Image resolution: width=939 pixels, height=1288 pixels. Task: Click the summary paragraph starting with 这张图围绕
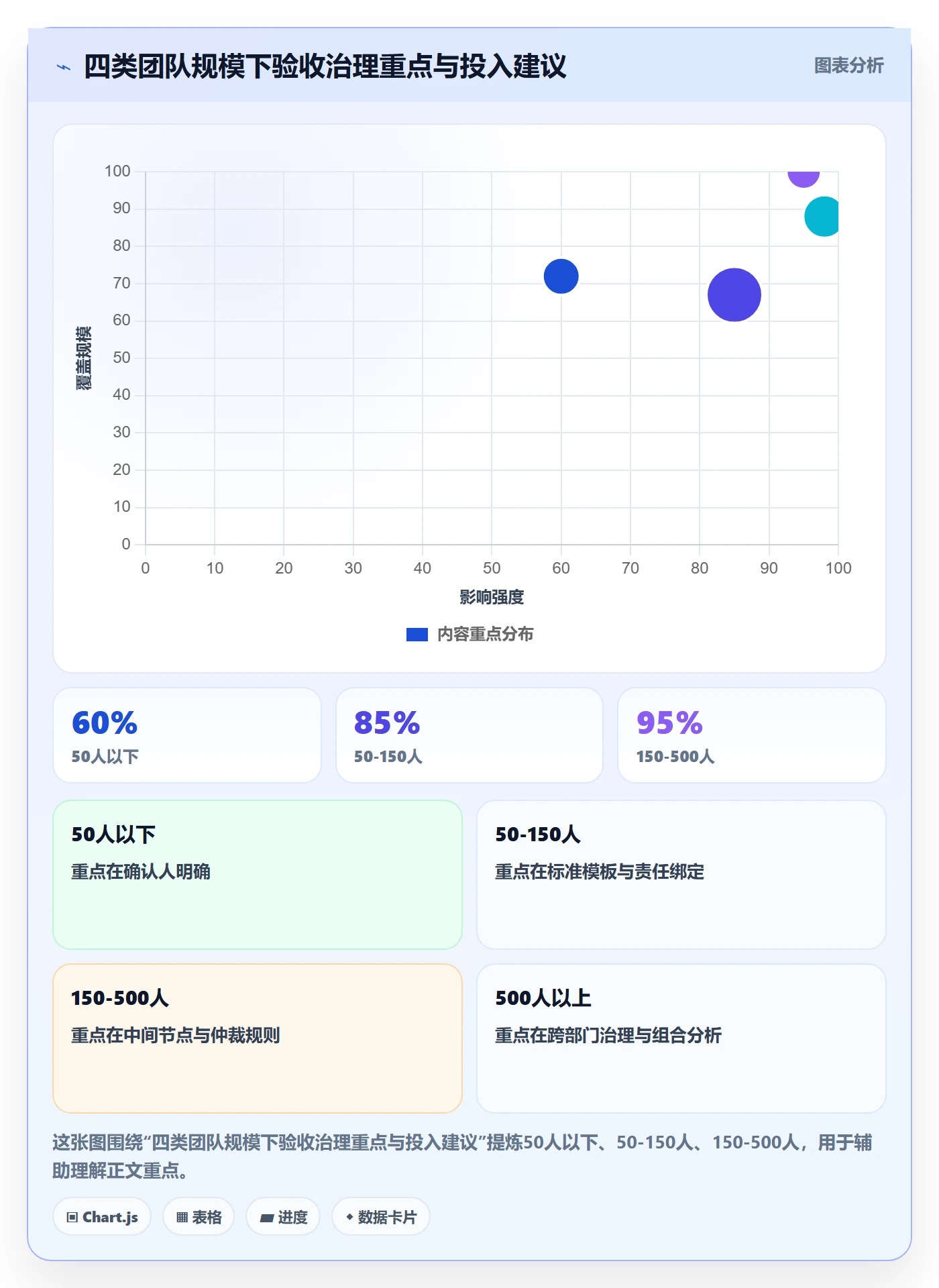462,1156
